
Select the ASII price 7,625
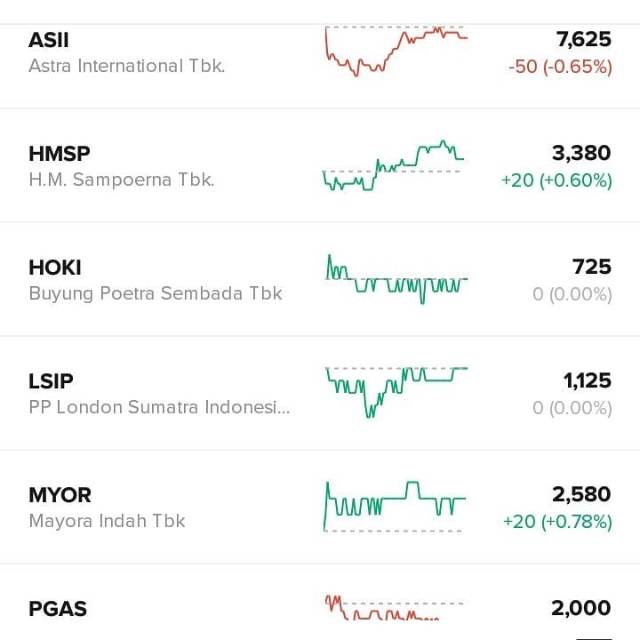click(x=583, y=40)
